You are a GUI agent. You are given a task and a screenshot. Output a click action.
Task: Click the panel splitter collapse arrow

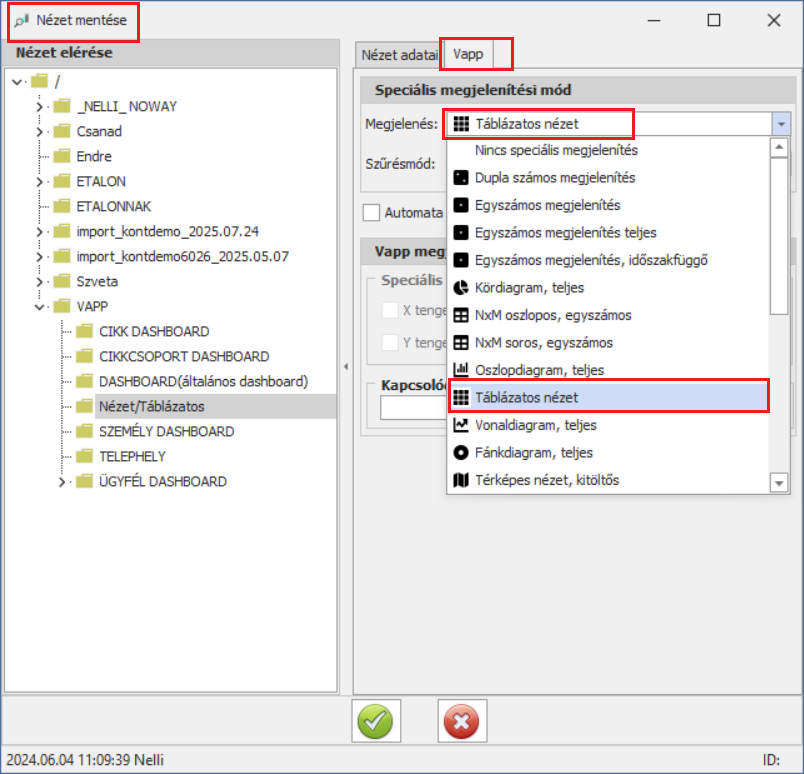(345, 365)
